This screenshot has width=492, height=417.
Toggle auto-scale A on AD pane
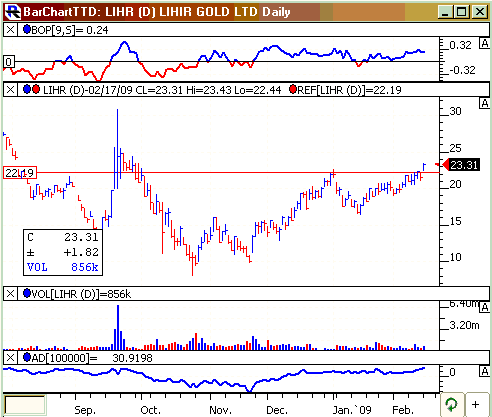[x=484, y=371]
